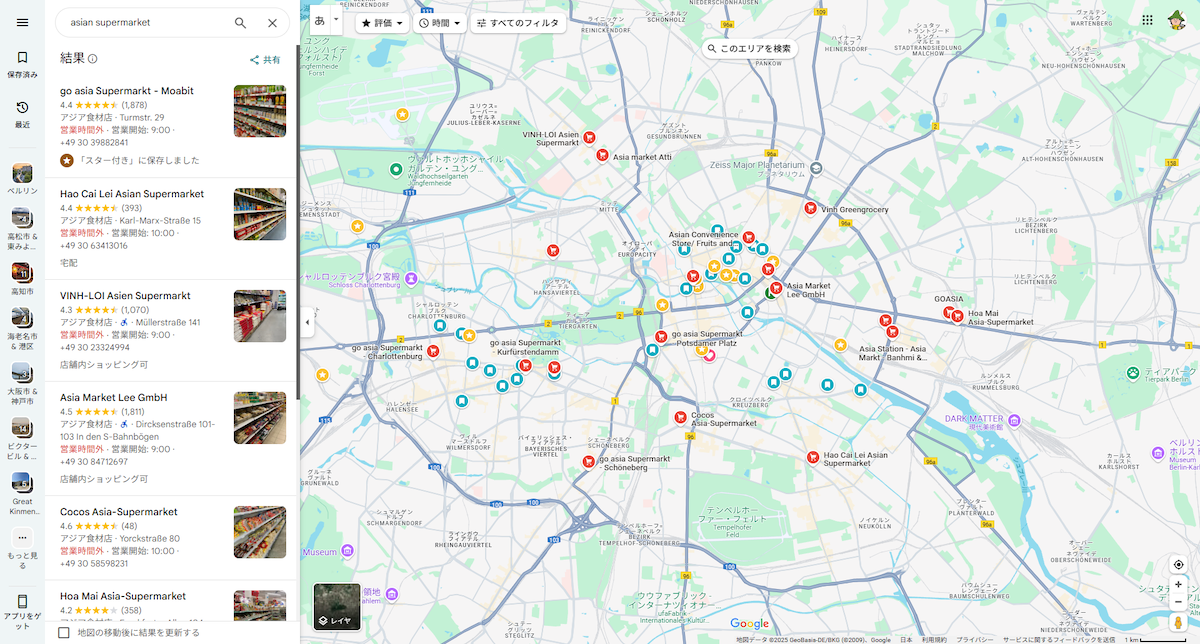
Task: Click the Cocos Asia-Supermarkt photo thumbnail
Action: (260, 531)
